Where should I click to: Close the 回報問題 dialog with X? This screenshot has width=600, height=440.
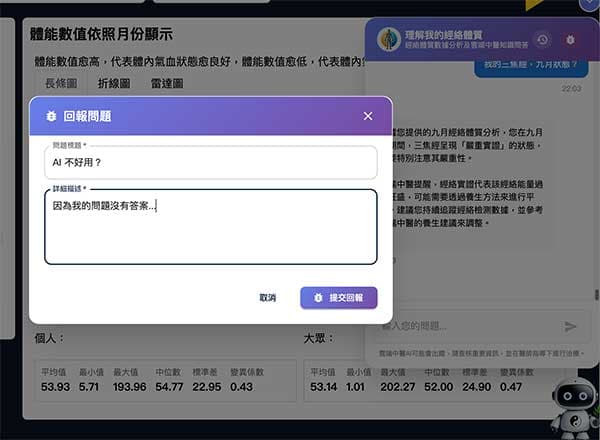click(368, 116)
